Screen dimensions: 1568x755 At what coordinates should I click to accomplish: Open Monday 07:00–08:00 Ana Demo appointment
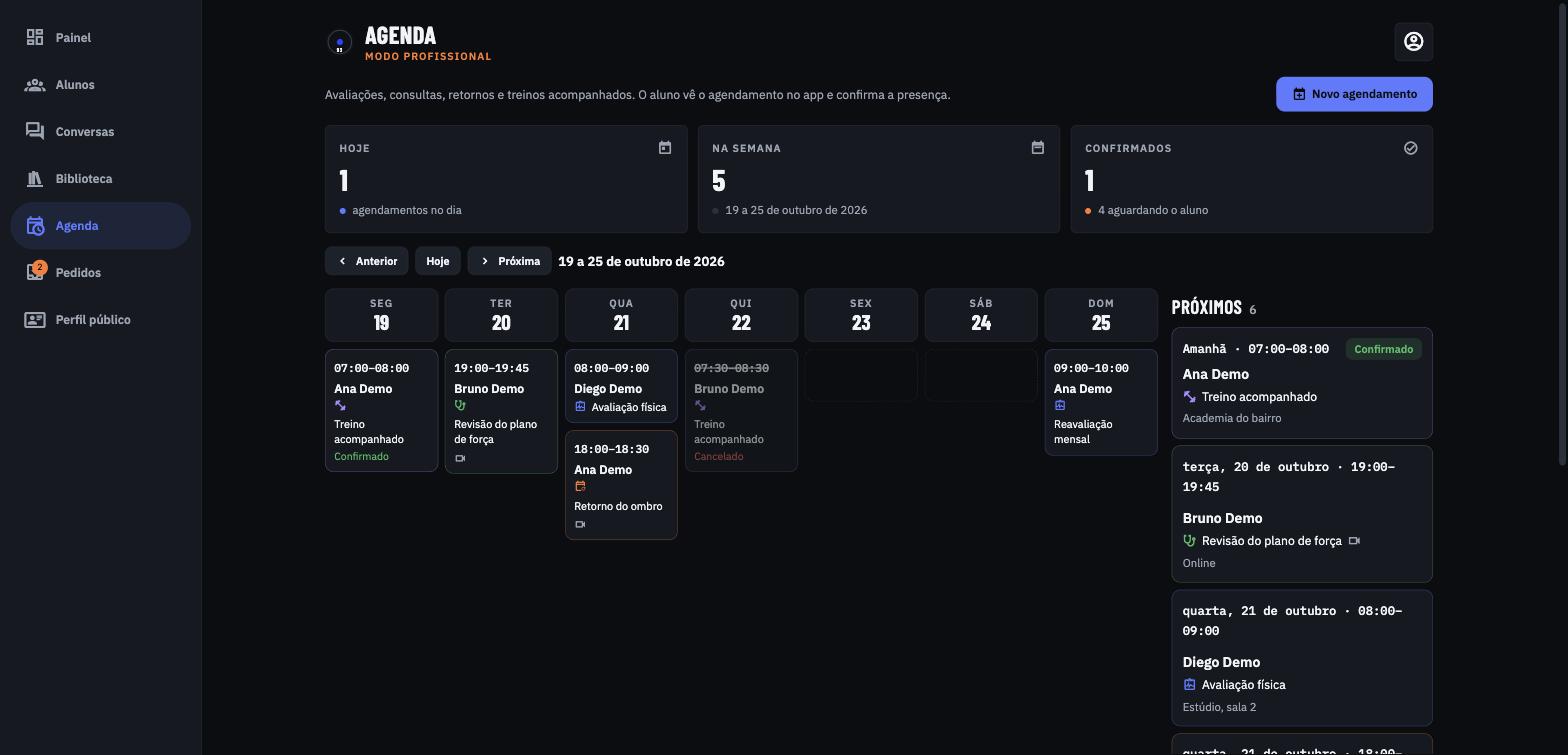coord(381,411)
